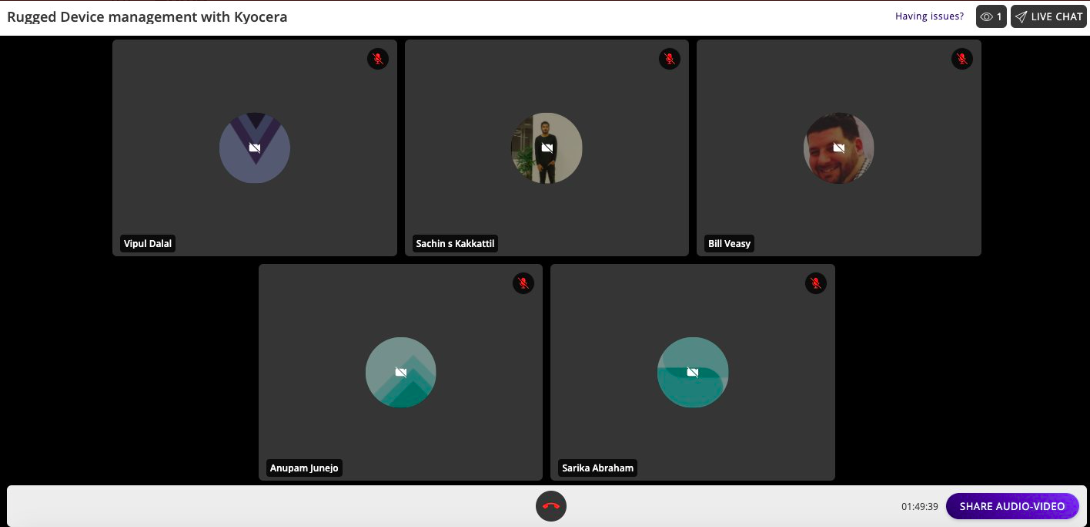The image size is (1090, 527).
Task: Click Anupam Junejo's avatar
Action: [x=400, y=372]
